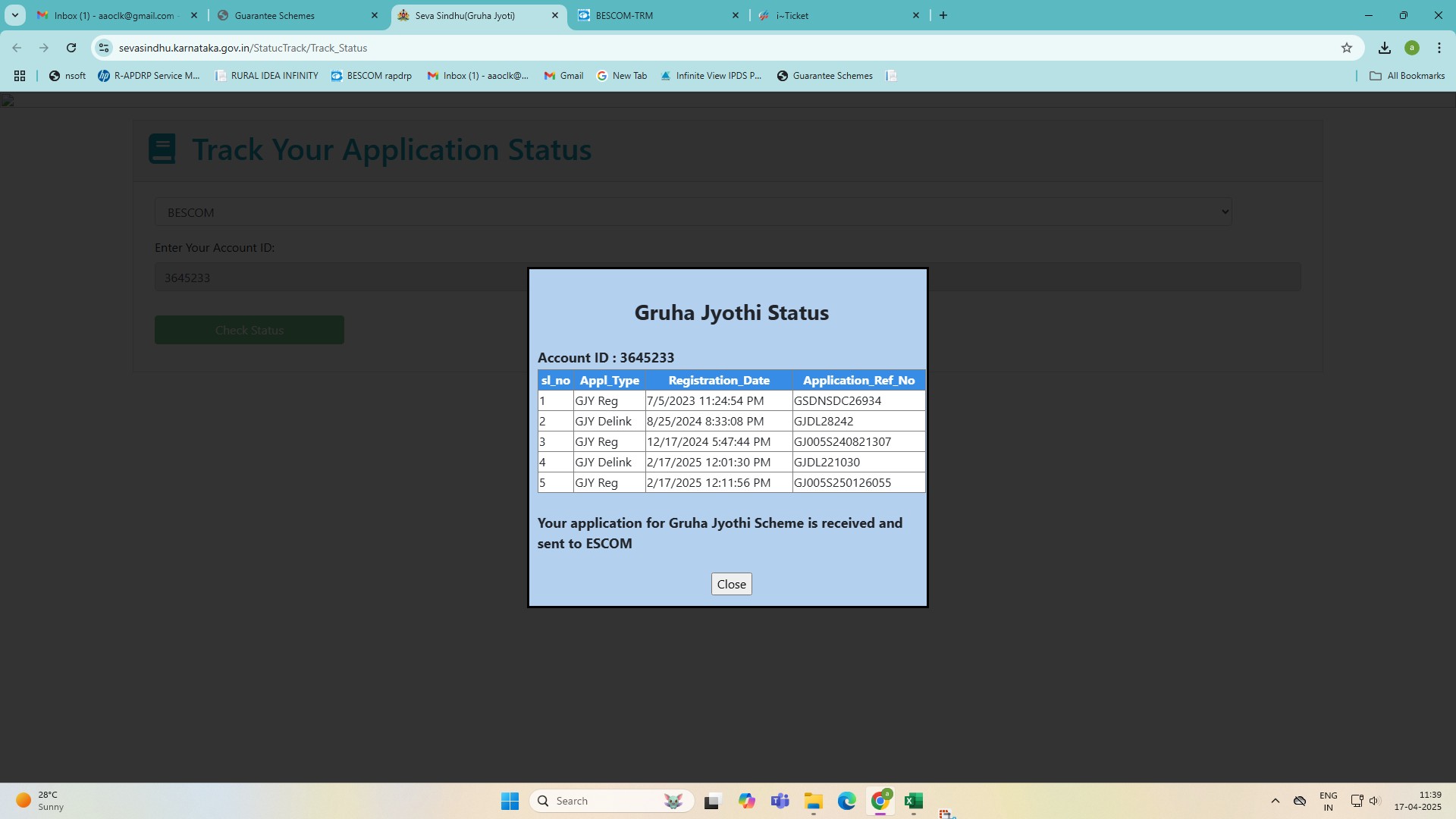Open Infinite View IPDS bookmark
Screen dimensions: 1456x819
[x=711, y=76]
